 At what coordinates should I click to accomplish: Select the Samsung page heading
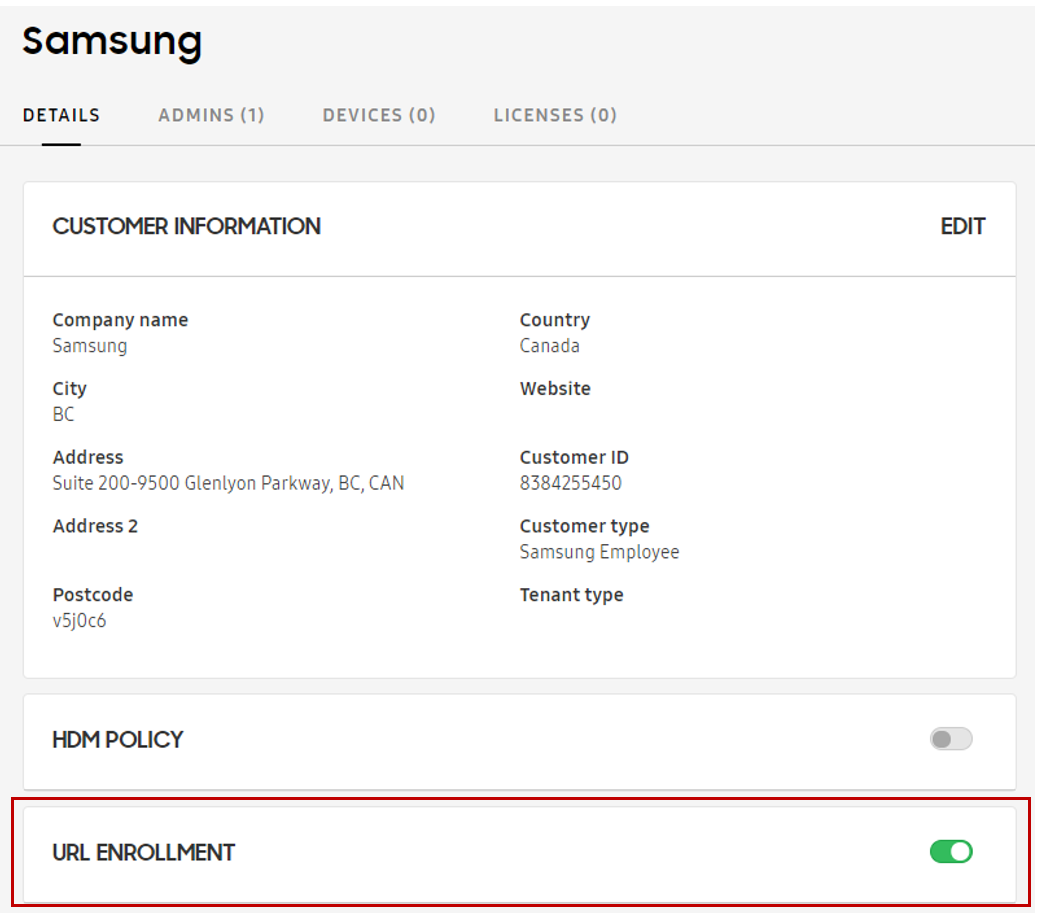pyautogui.click(x=112, y=42)
